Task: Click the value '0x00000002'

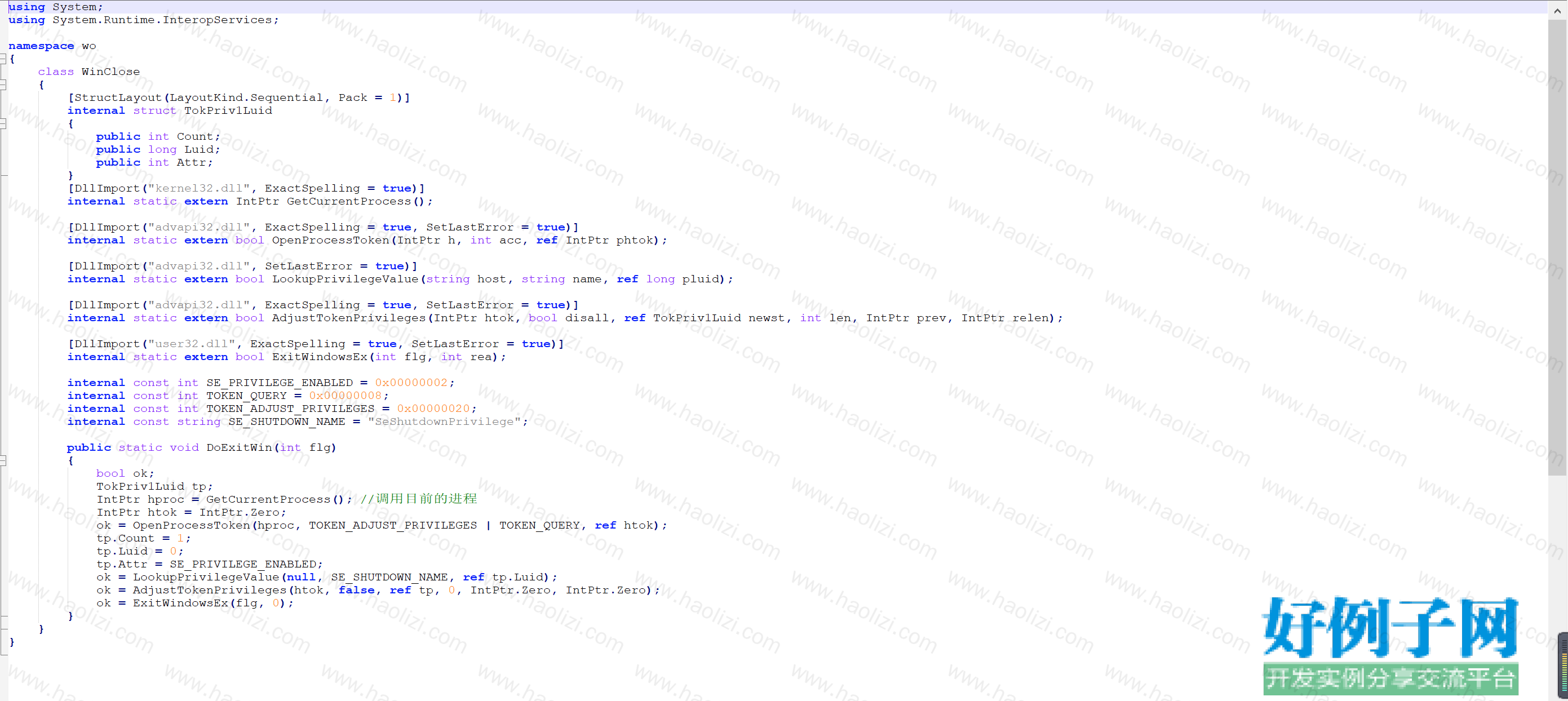Action: pyautogui.click(x=411, y=383)
